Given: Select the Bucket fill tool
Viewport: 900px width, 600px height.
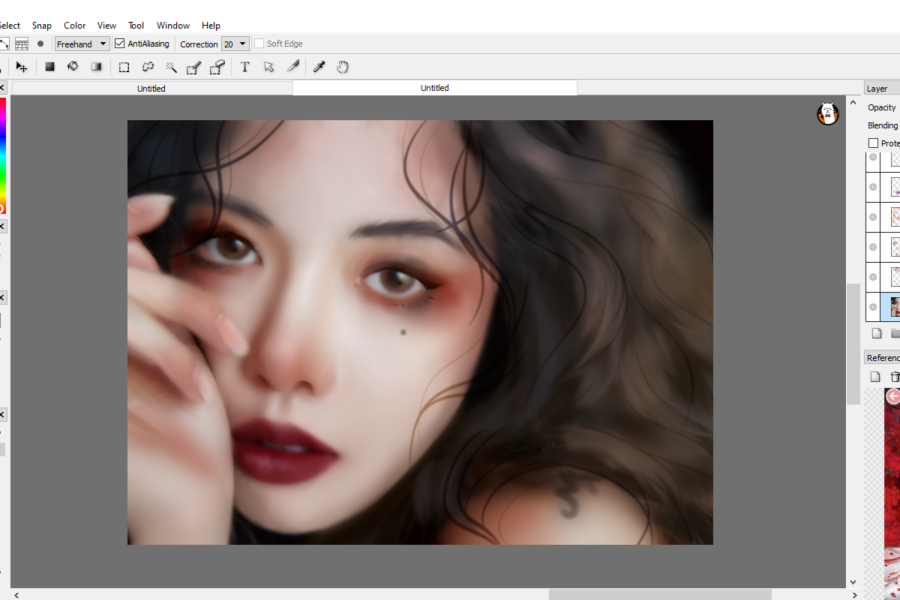Looking at the screenshot, I should point(73,67).
